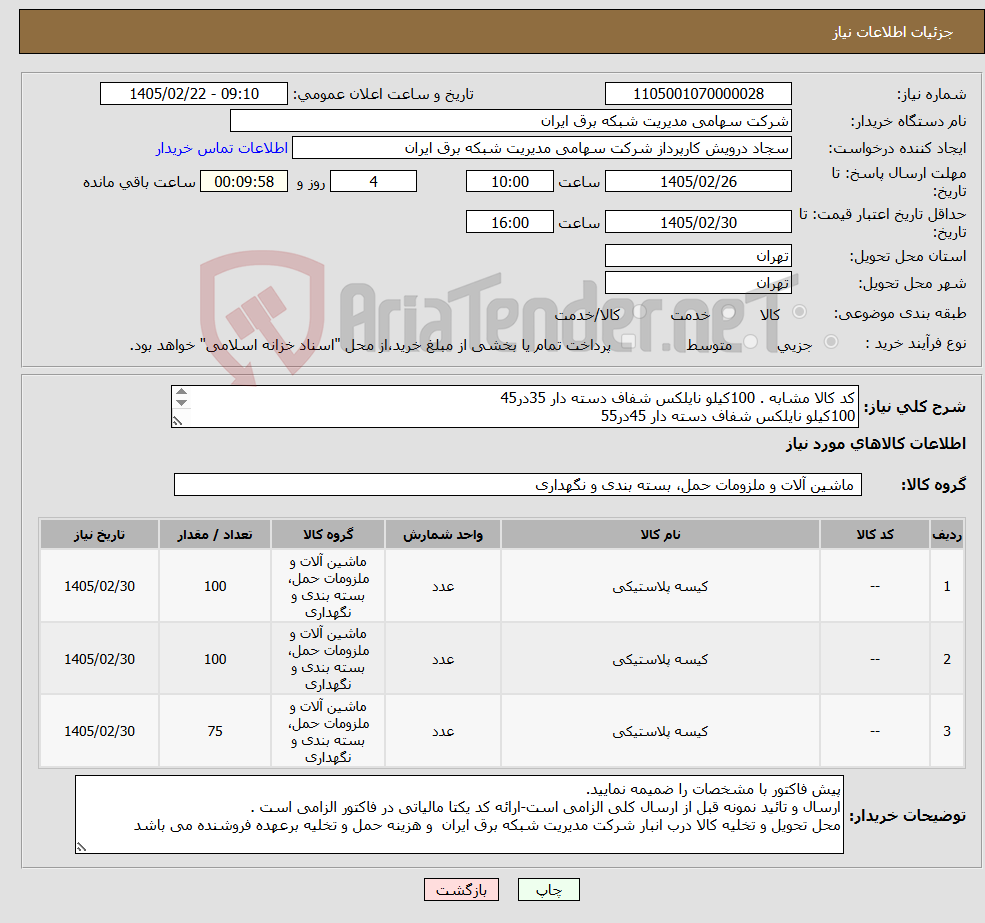Click unit عدد in row 3
985x923 pixels.
click(443, 731)
